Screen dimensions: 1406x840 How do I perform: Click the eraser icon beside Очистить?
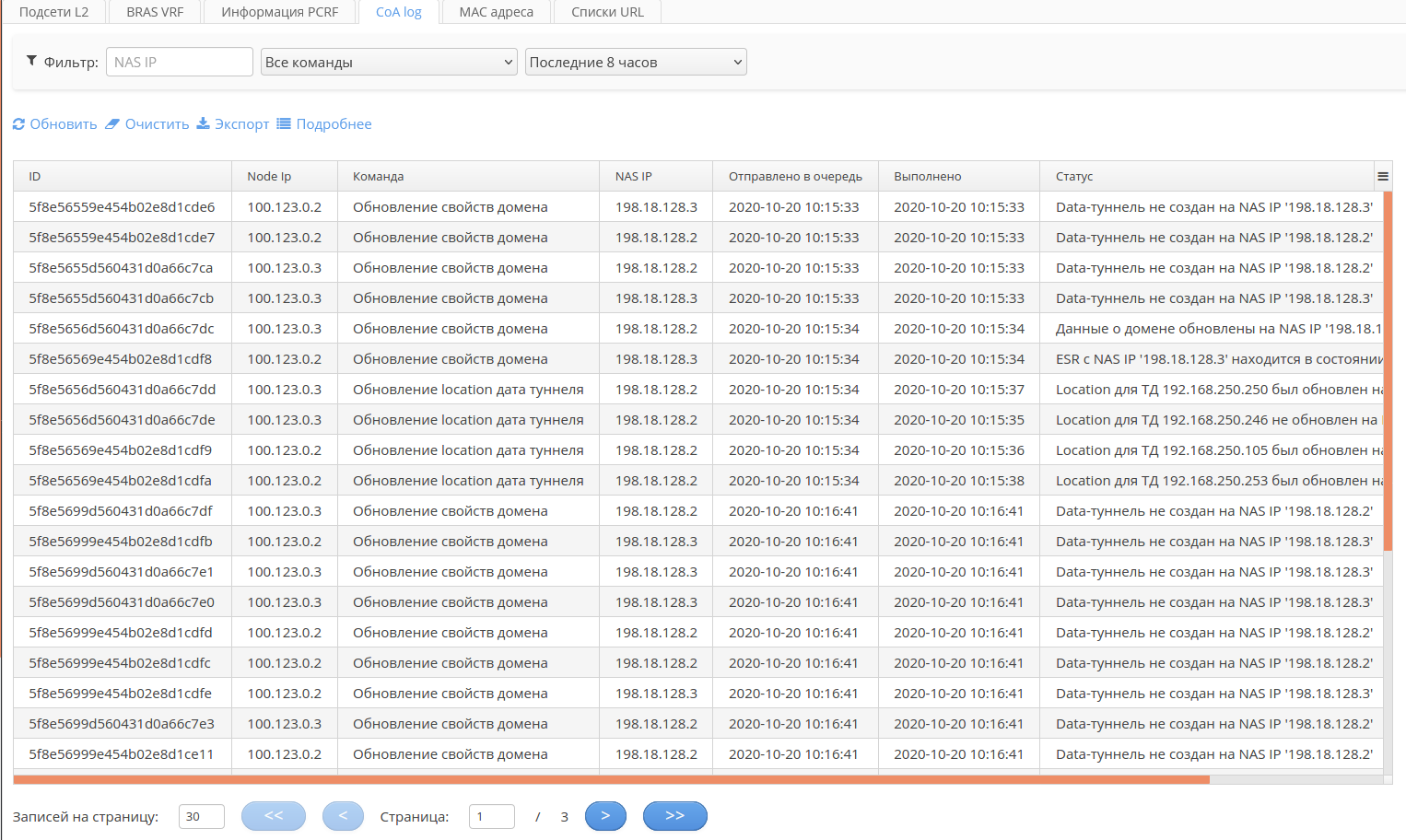[112, 124]
